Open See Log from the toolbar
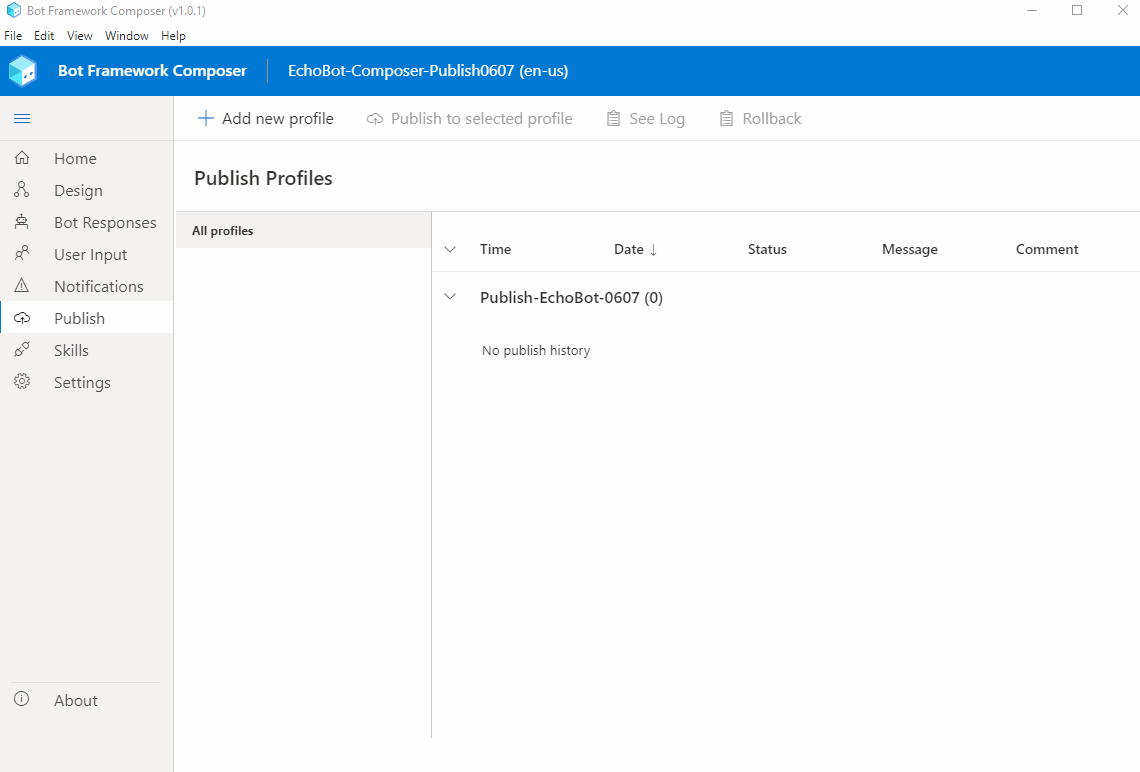Image resolution: width=1140 pixels, height=772 pixels. [x=645, y=118]
